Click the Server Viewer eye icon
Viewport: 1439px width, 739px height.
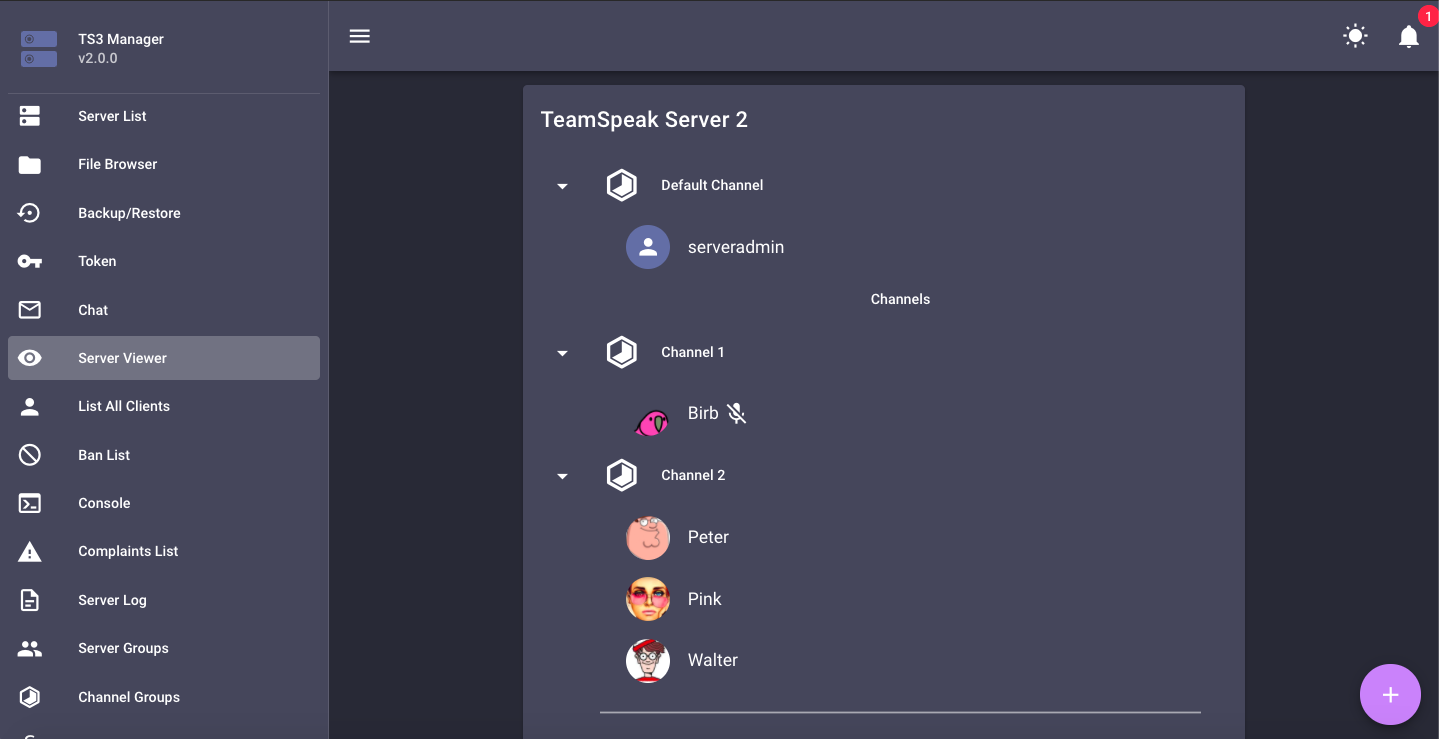click(30, 358)
